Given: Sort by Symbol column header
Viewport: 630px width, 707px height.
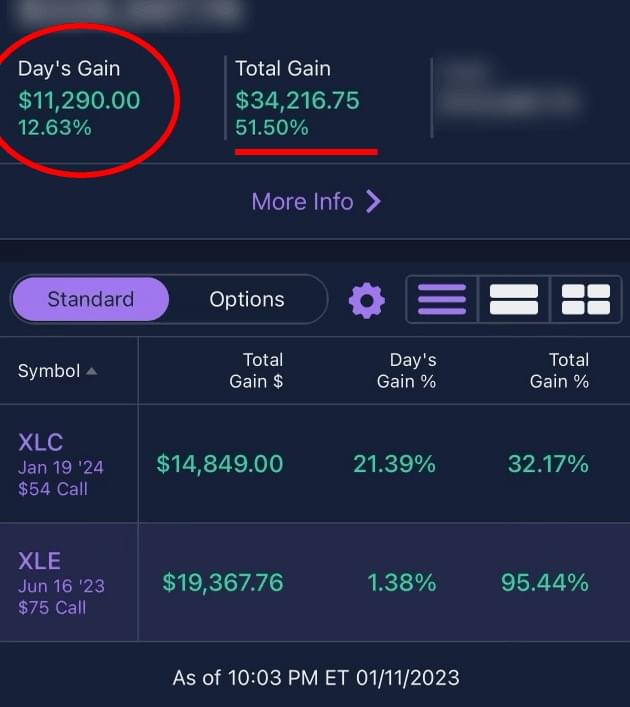Looking at the screenshot, I should pos(49,371).
